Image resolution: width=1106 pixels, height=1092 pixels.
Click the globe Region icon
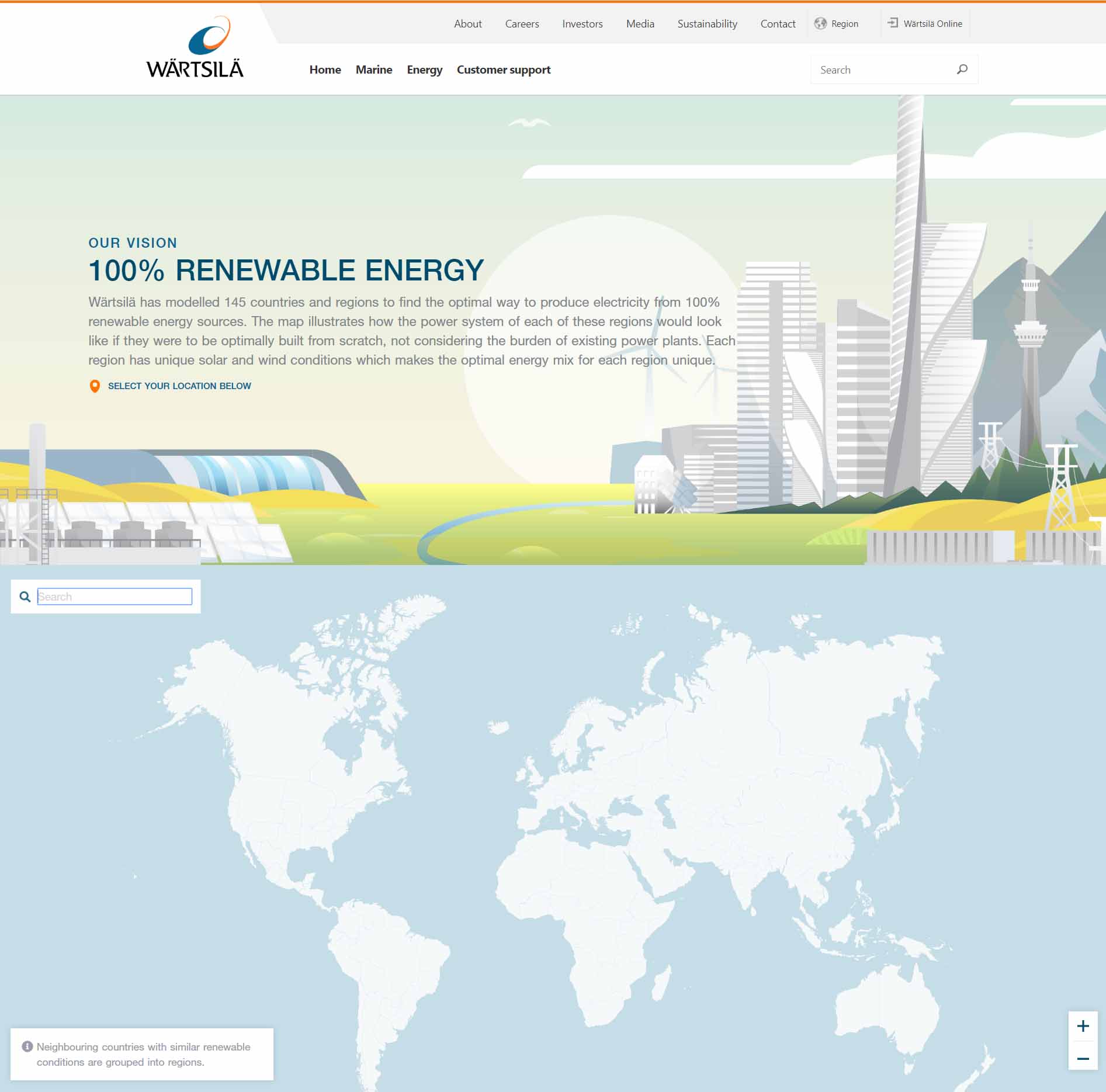click(x=820, y=23)
